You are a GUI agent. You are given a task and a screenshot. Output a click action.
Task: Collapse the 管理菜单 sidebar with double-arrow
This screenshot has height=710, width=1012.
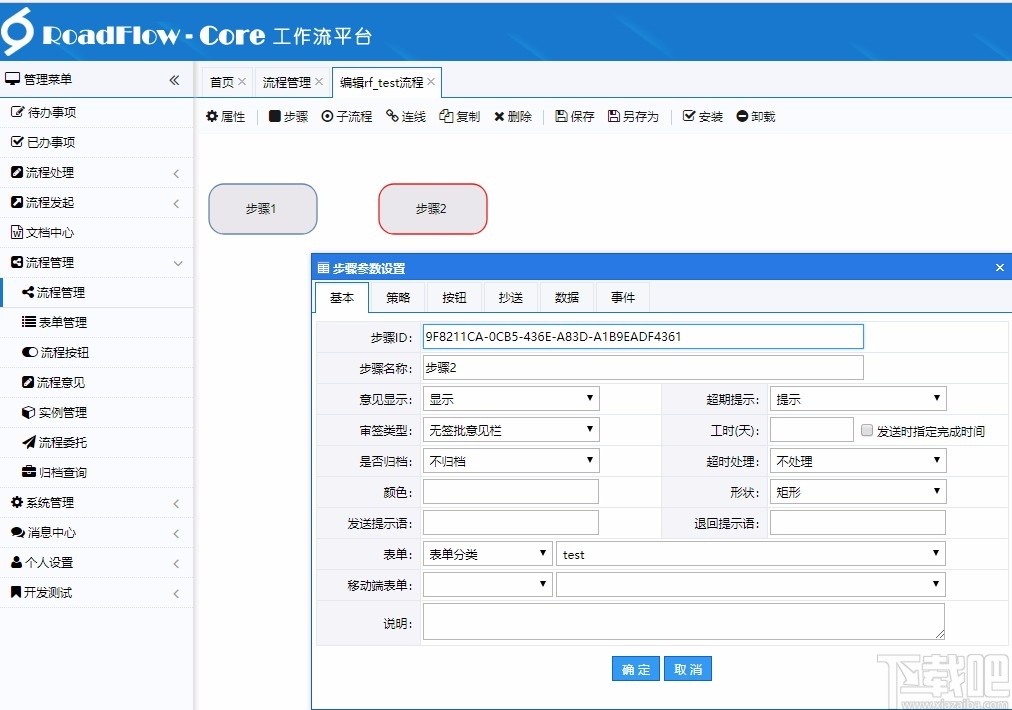(172, 79)
